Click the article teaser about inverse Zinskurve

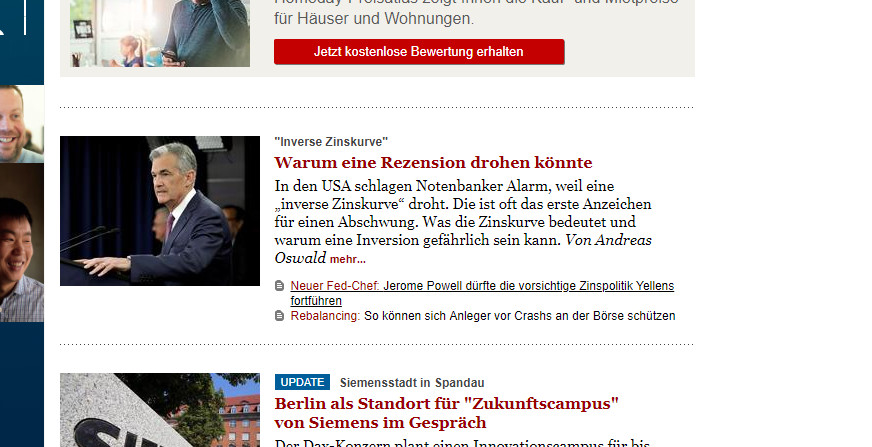click(463, 222)
